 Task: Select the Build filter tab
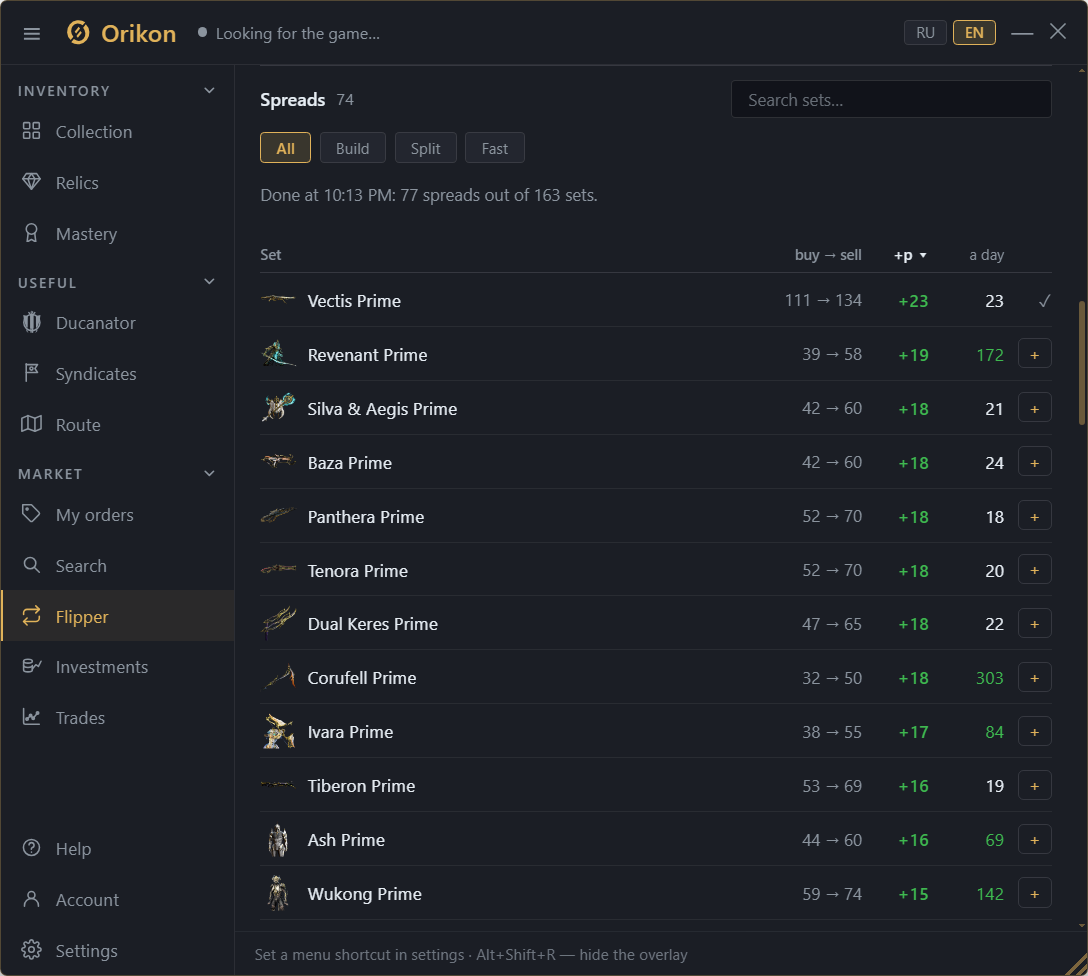tap(352, 148)
